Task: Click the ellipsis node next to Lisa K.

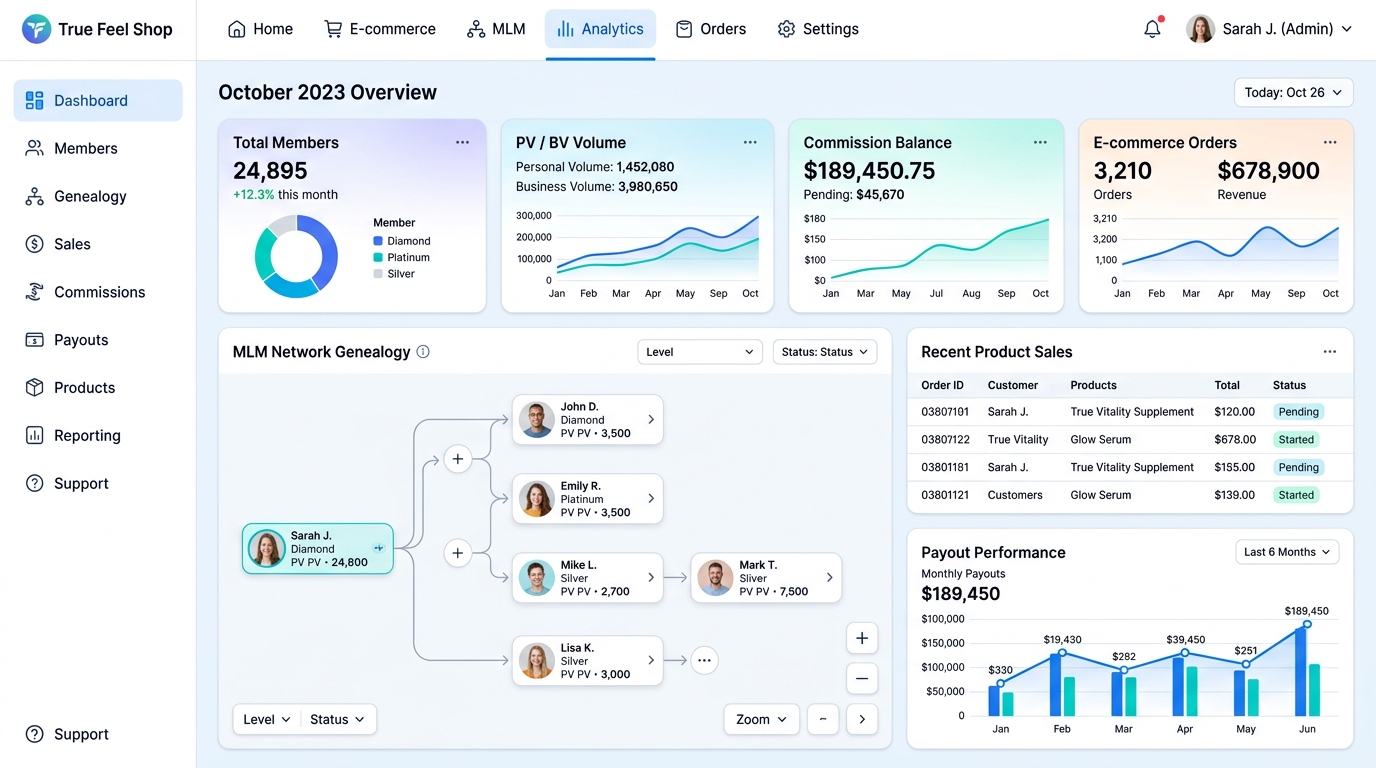Action: 704,660
